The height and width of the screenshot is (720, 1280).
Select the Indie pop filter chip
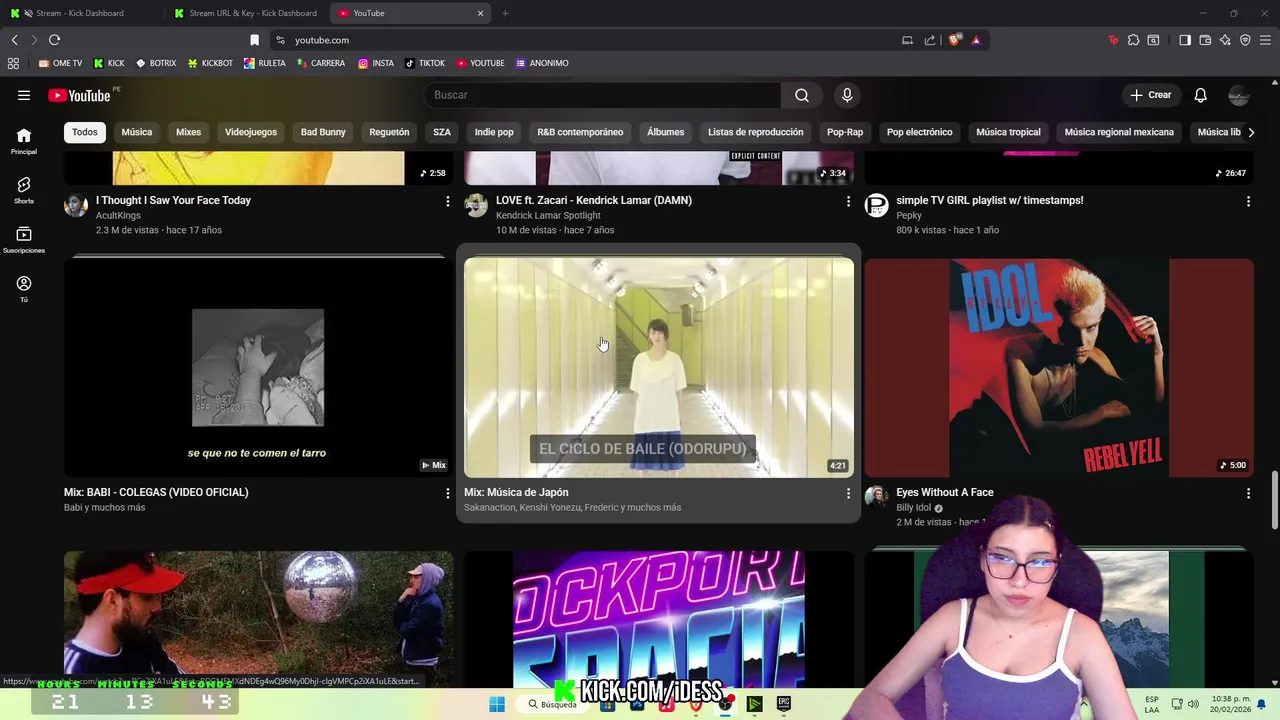(494, 132)
